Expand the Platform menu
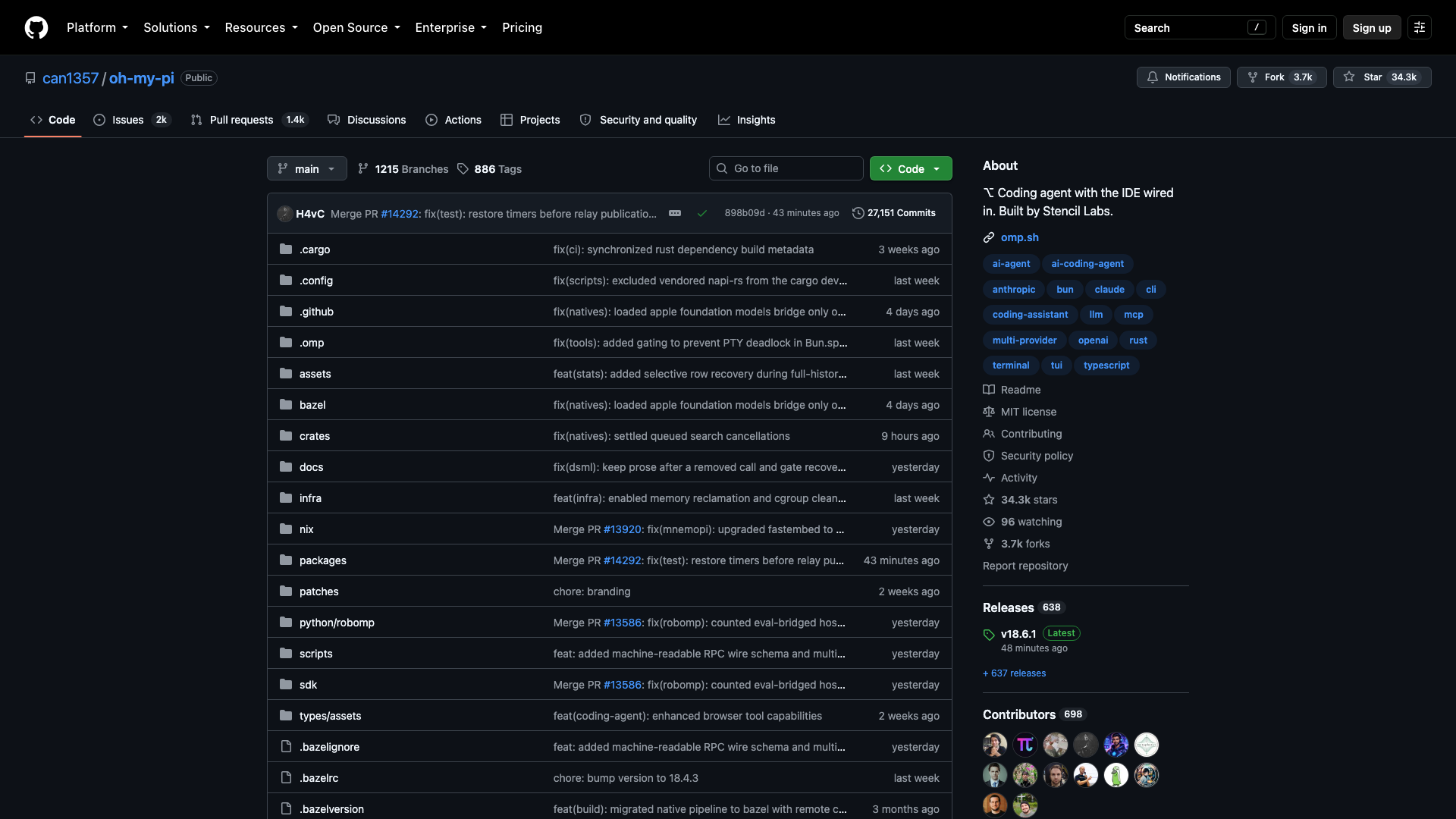1456x819 pixels. (x=97, y=27)
